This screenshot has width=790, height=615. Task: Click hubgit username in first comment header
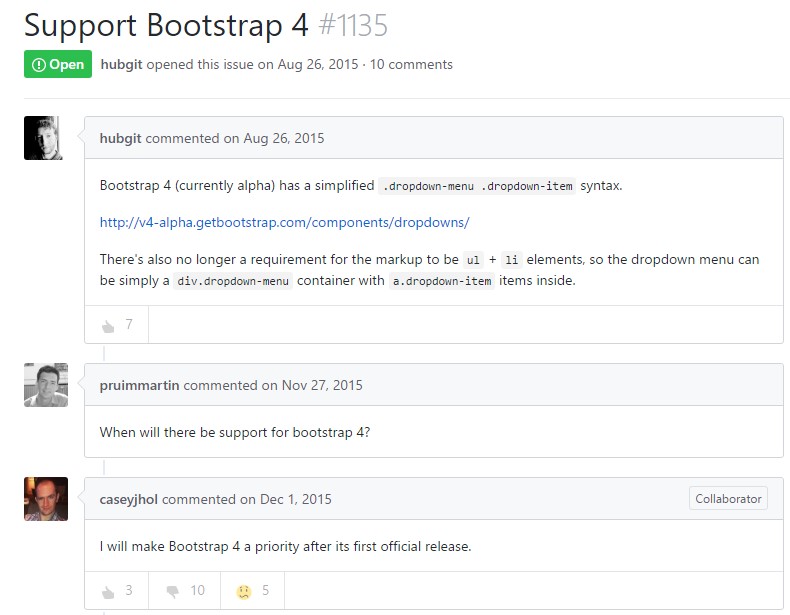[121, 138]
